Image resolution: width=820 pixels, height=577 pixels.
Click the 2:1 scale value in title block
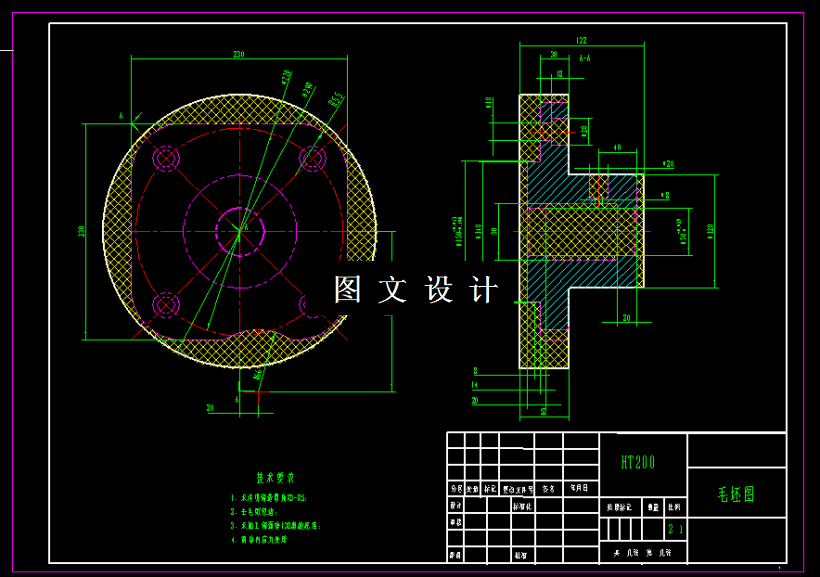[675, 529]
